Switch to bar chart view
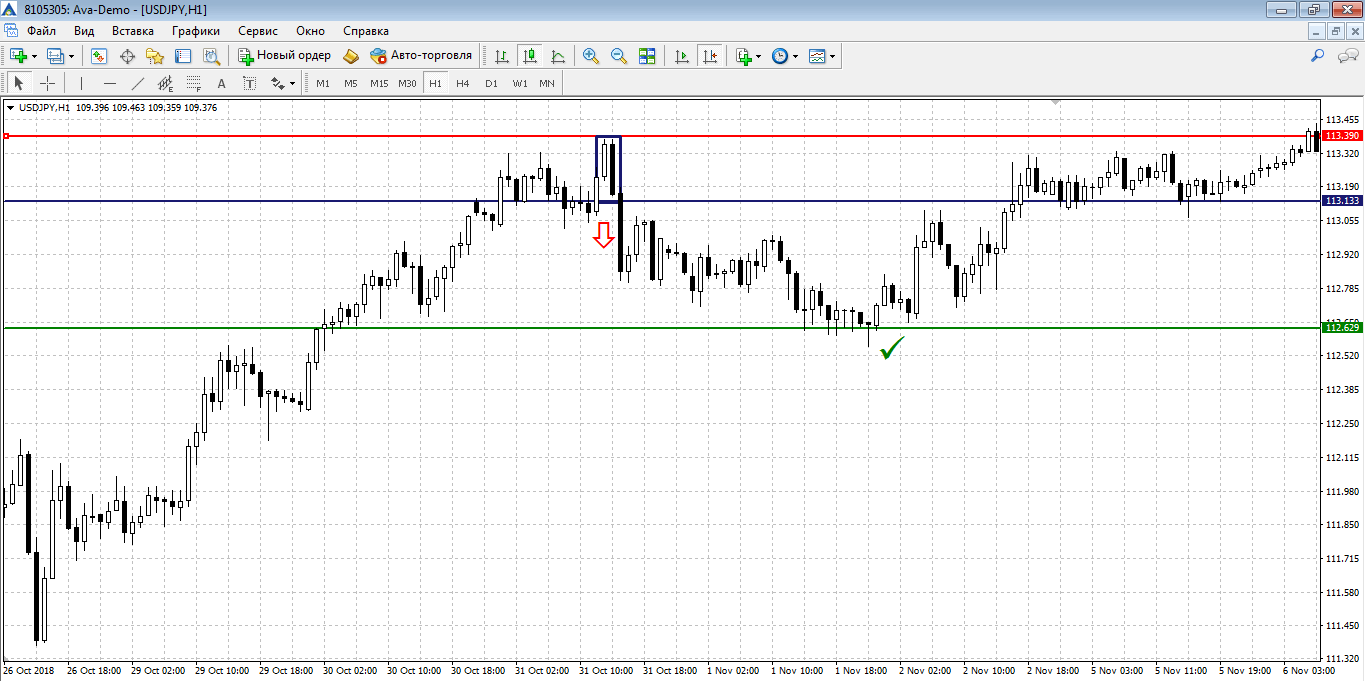 (x=502, y=56)
